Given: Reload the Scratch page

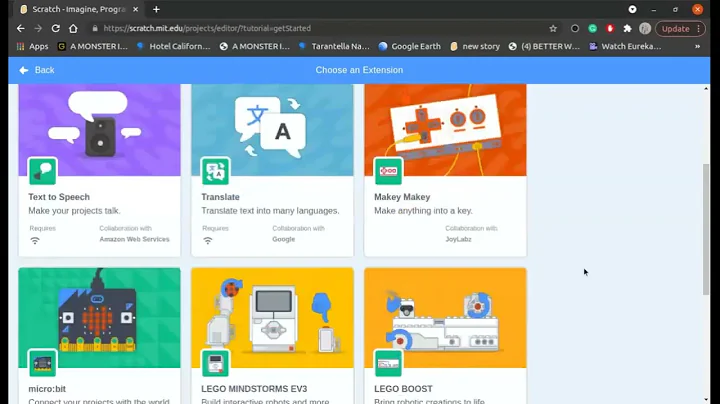Looking at the screenshot, I should [x=56, y=28].
